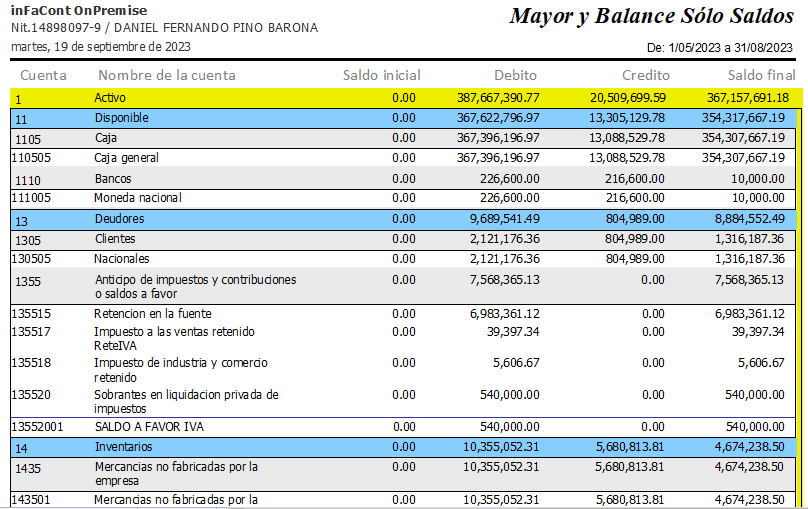Click account code 135518

[x=31, y=363]
